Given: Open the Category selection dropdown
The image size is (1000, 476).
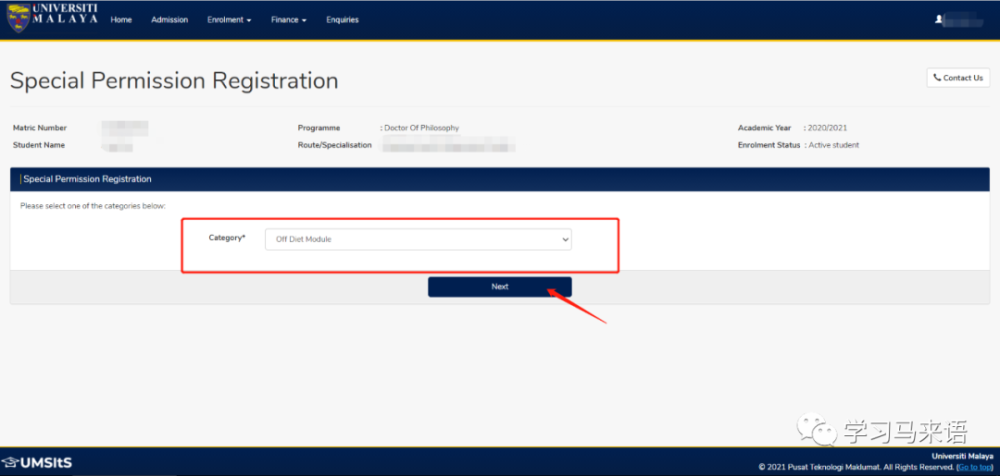Looking at the screenshot, I should 418,240.
